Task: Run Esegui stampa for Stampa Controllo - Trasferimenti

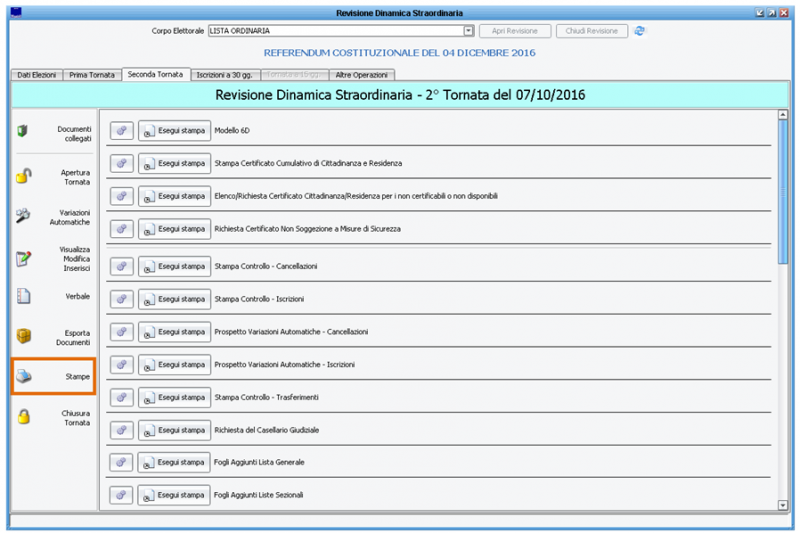Action: tap(174, 397)
